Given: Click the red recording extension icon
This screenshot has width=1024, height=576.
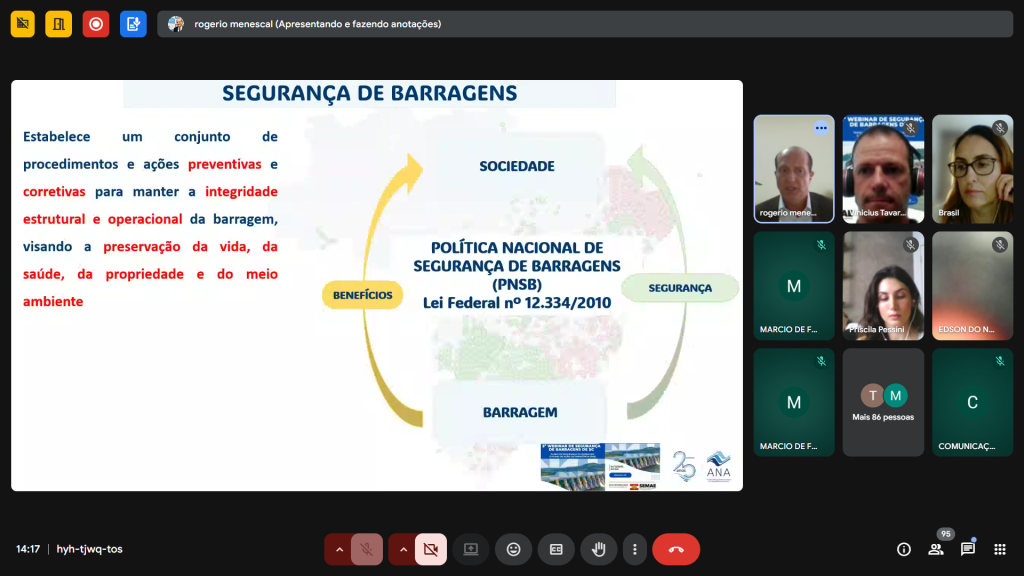Looking at the screenshot, I should tap(96, 24).
